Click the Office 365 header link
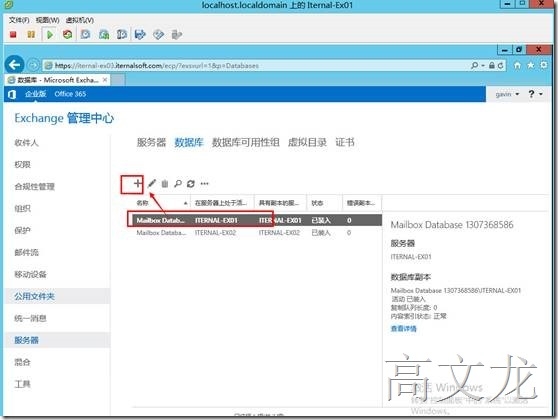The image size is (558, 420). pos(70,94)
